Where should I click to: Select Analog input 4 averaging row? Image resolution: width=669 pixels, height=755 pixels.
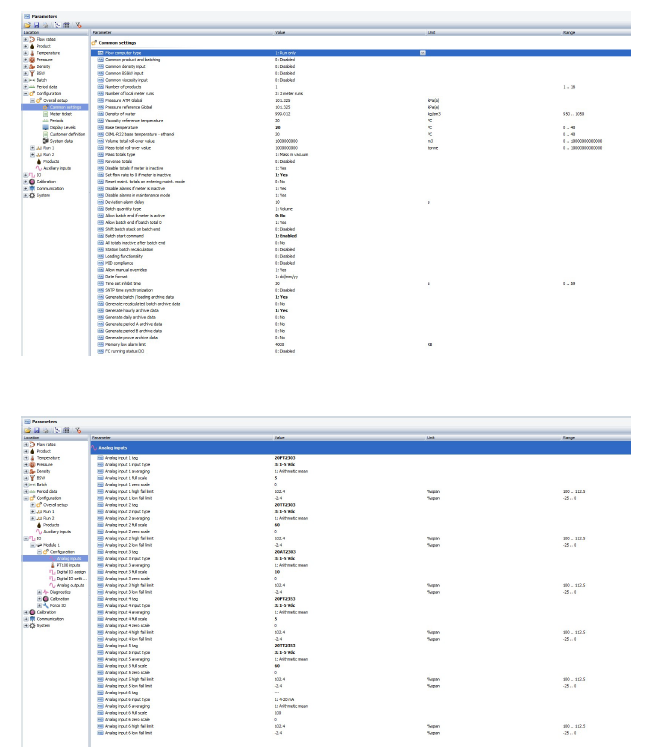(361, 612)
